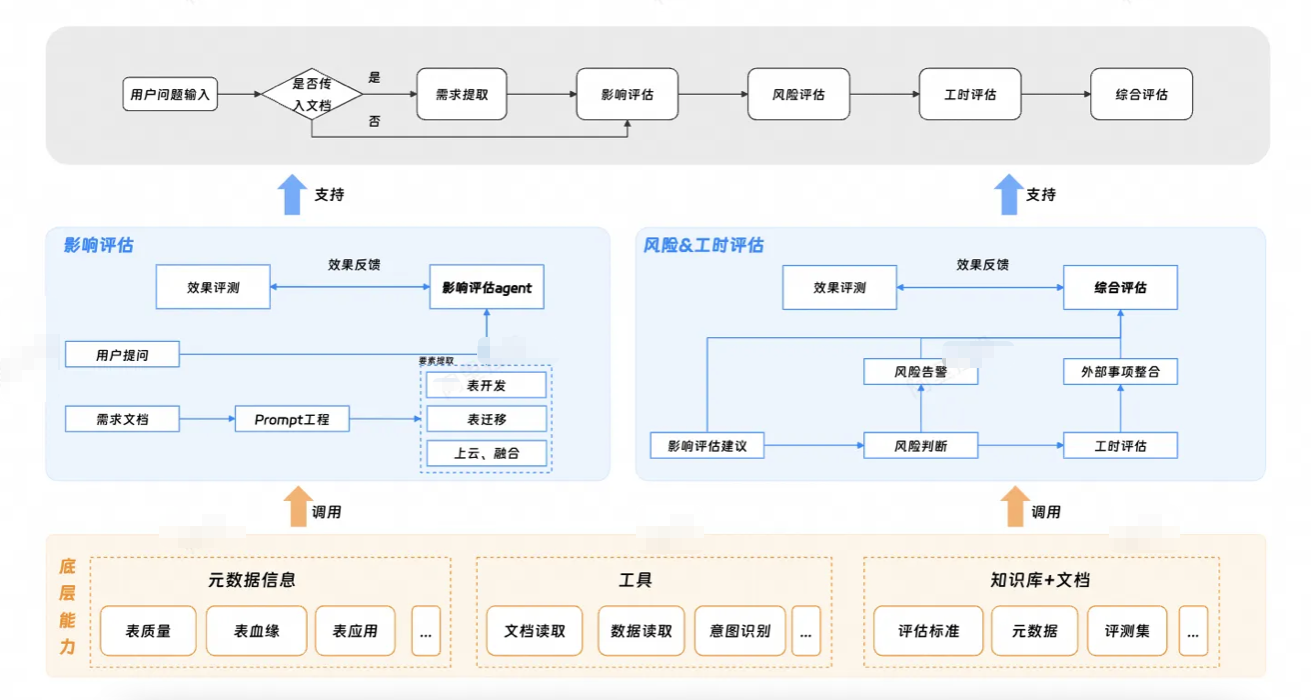
Task: Click the 外部事项整合 box
Action: [1120, 372]
